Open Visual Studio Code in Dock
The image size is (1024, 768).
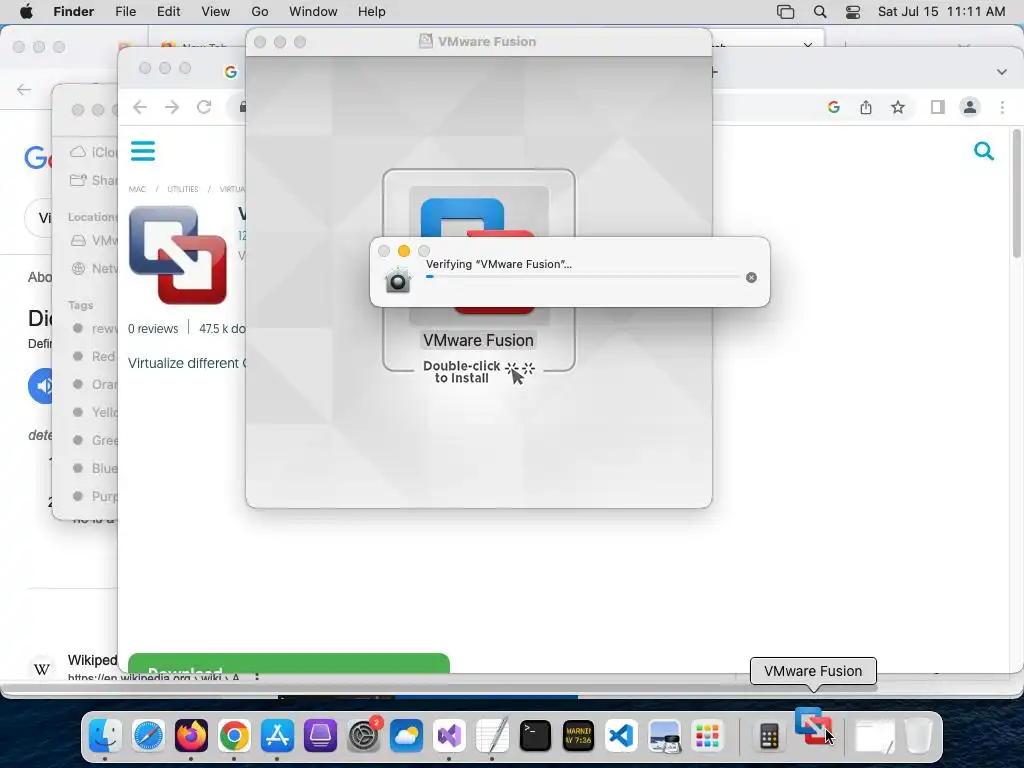tap(621, 736)
